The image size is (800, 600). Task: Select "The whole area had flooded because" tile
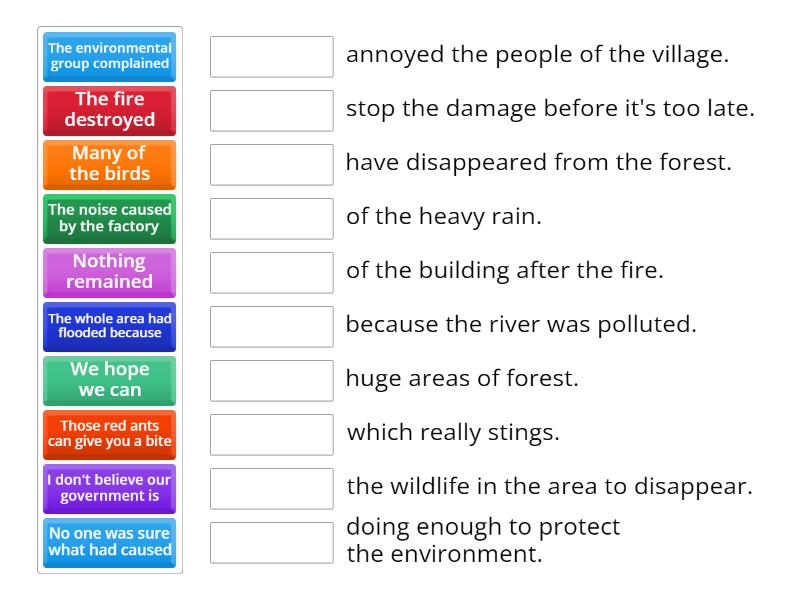(109, 327)
